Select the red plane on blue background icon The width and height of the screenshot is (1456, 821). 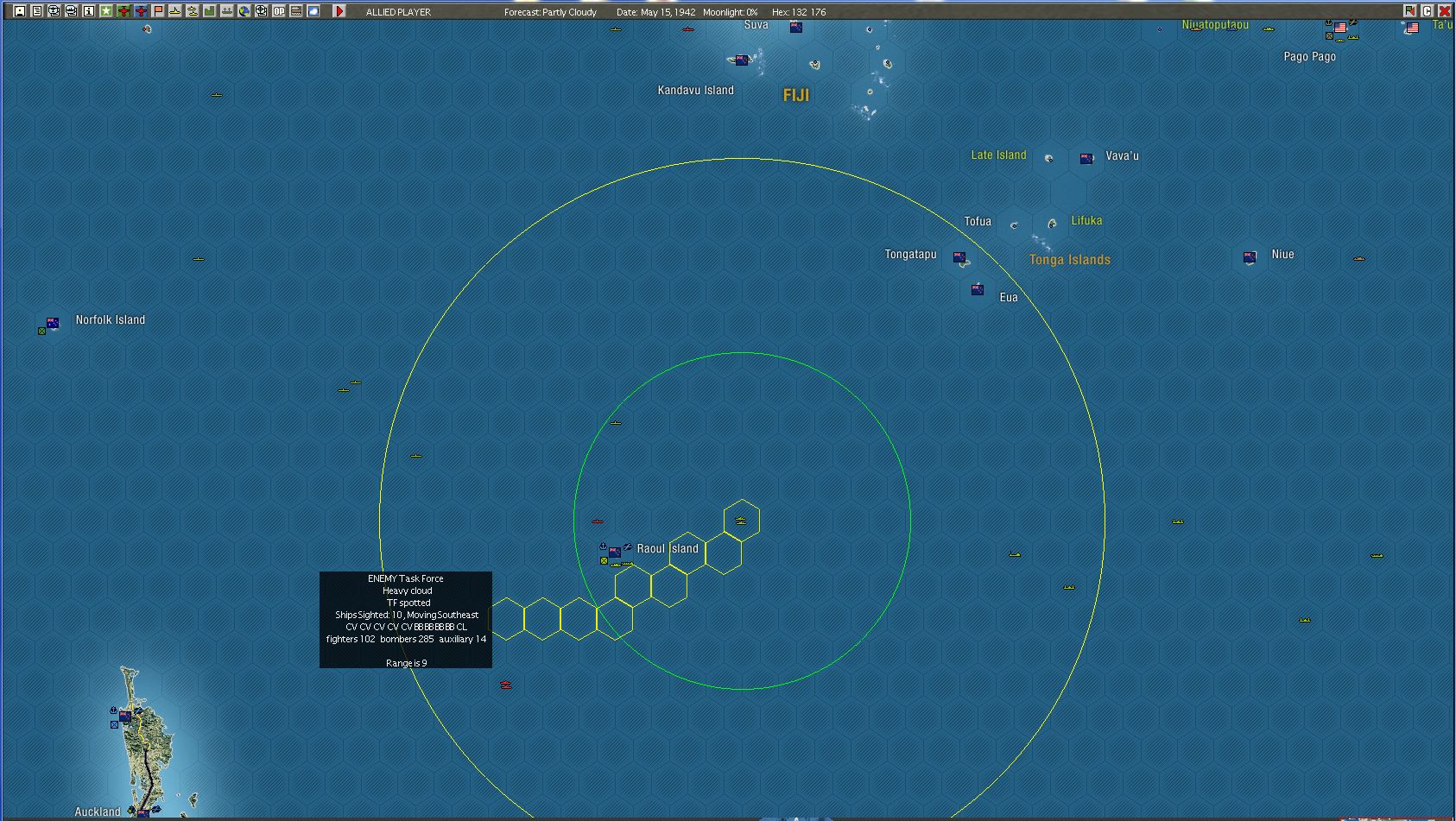pos(141,11)
